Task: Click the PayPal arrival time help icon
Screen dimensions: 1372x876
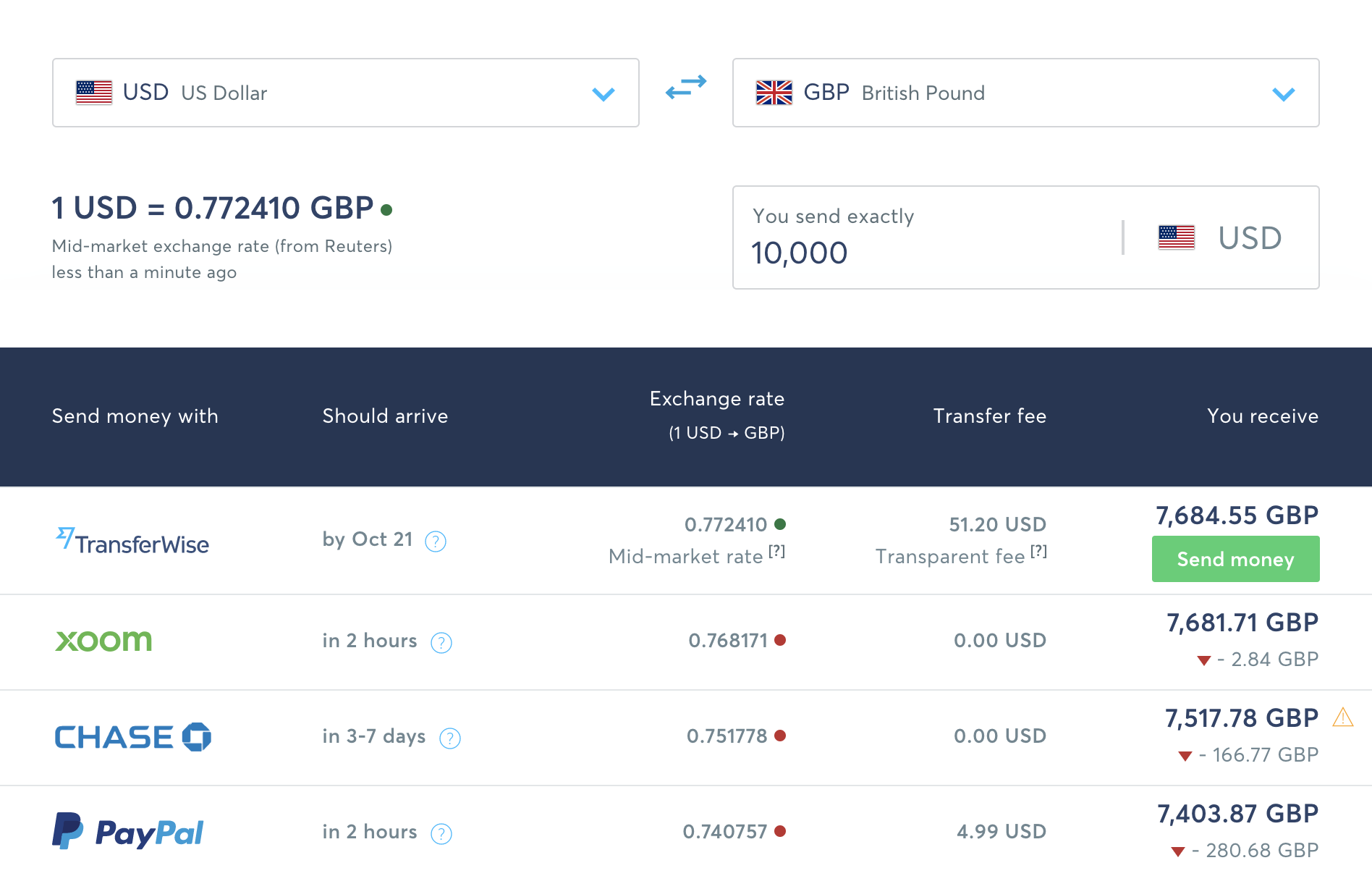Action: (441, 833)
